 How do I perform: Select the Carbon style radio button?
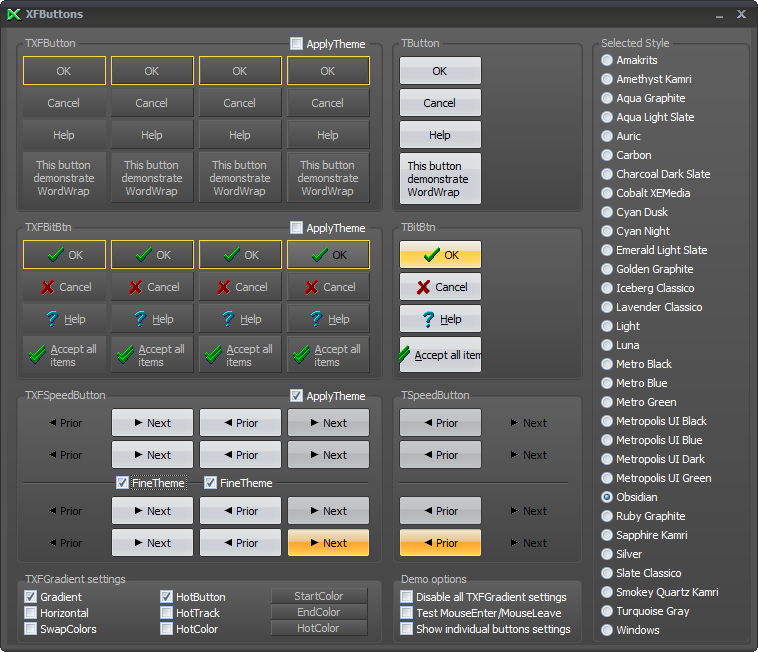click(x=607, y=155)
